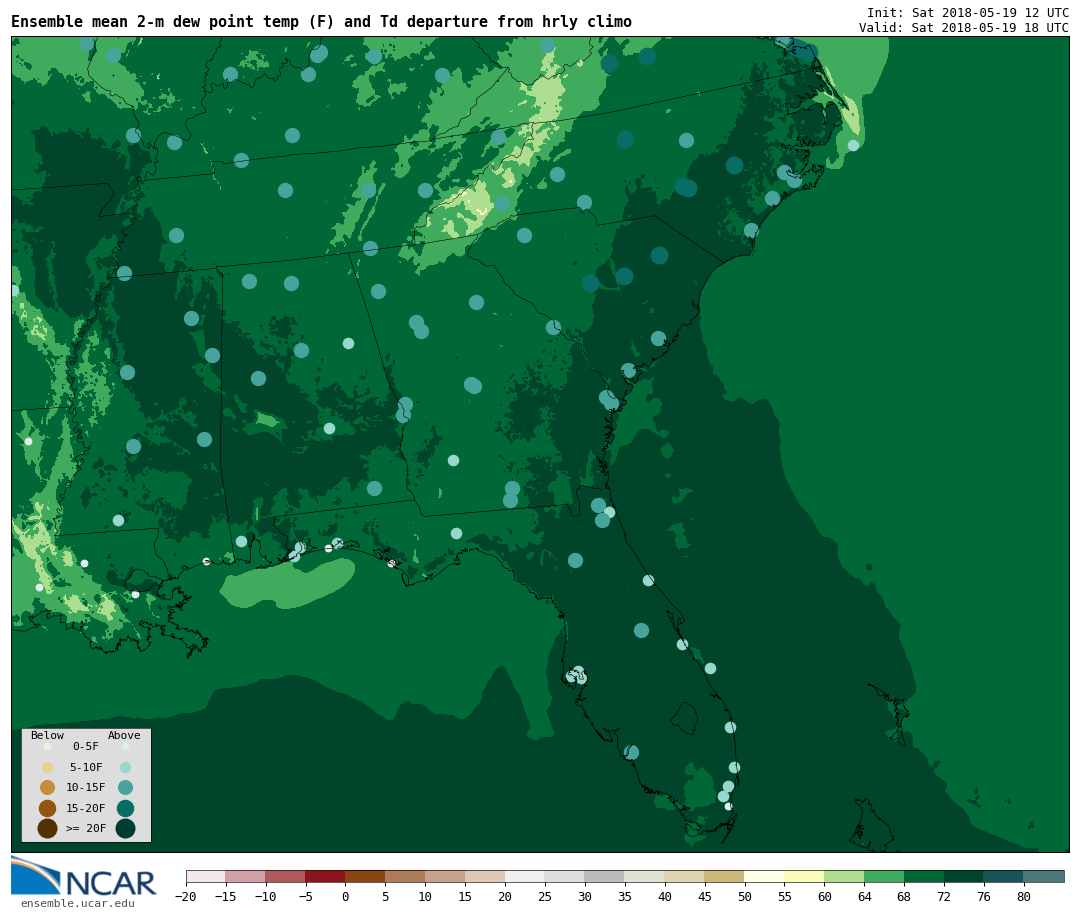Screen dimensions: 1080x915
Task: Pick the 20 to 25 near-white swatch
Action: tap(526, 876)
